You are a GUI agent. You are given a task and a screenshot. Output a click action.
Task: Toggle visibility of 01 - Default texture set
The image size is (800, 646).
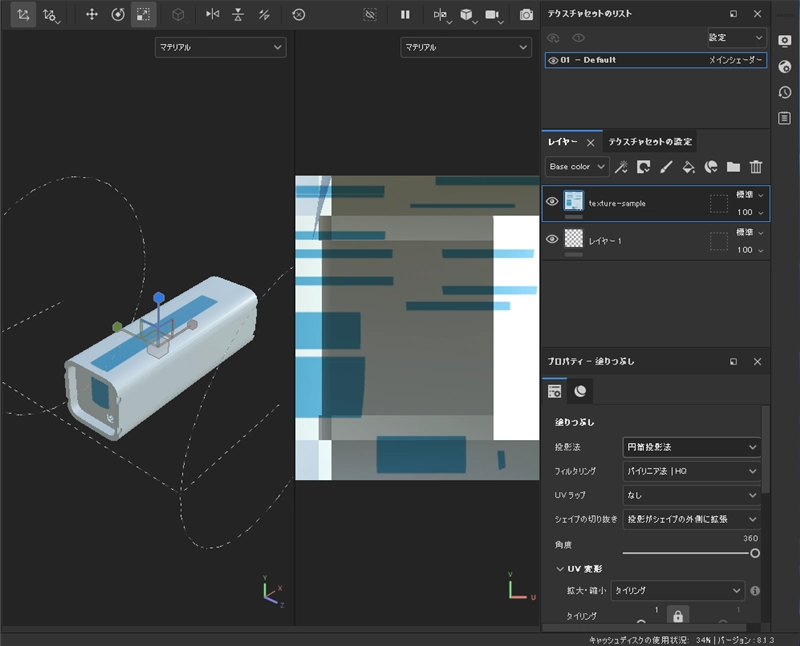553,60
